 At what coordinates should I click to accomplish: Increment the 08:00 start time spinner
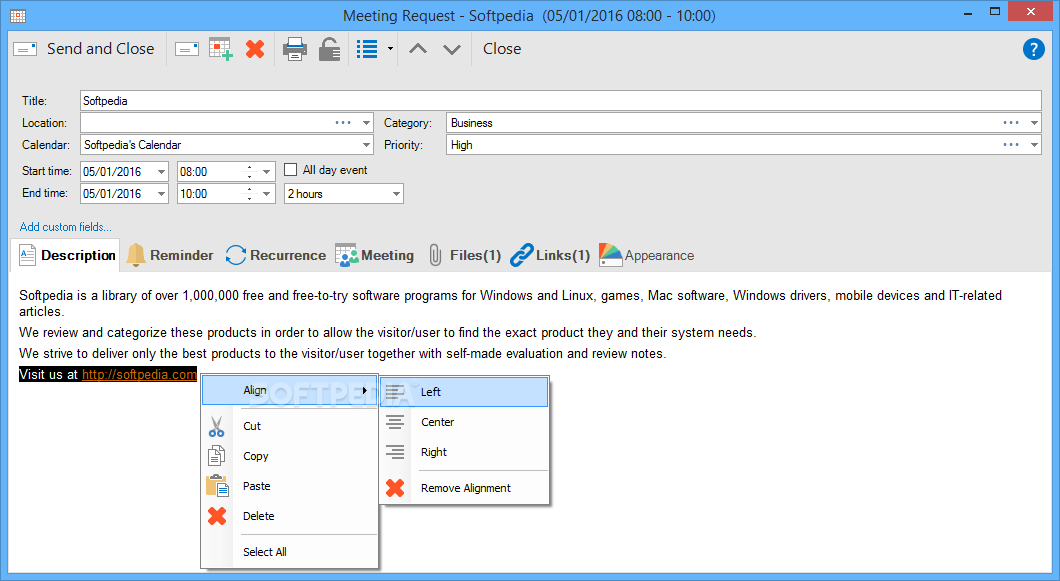pos(249,168)
